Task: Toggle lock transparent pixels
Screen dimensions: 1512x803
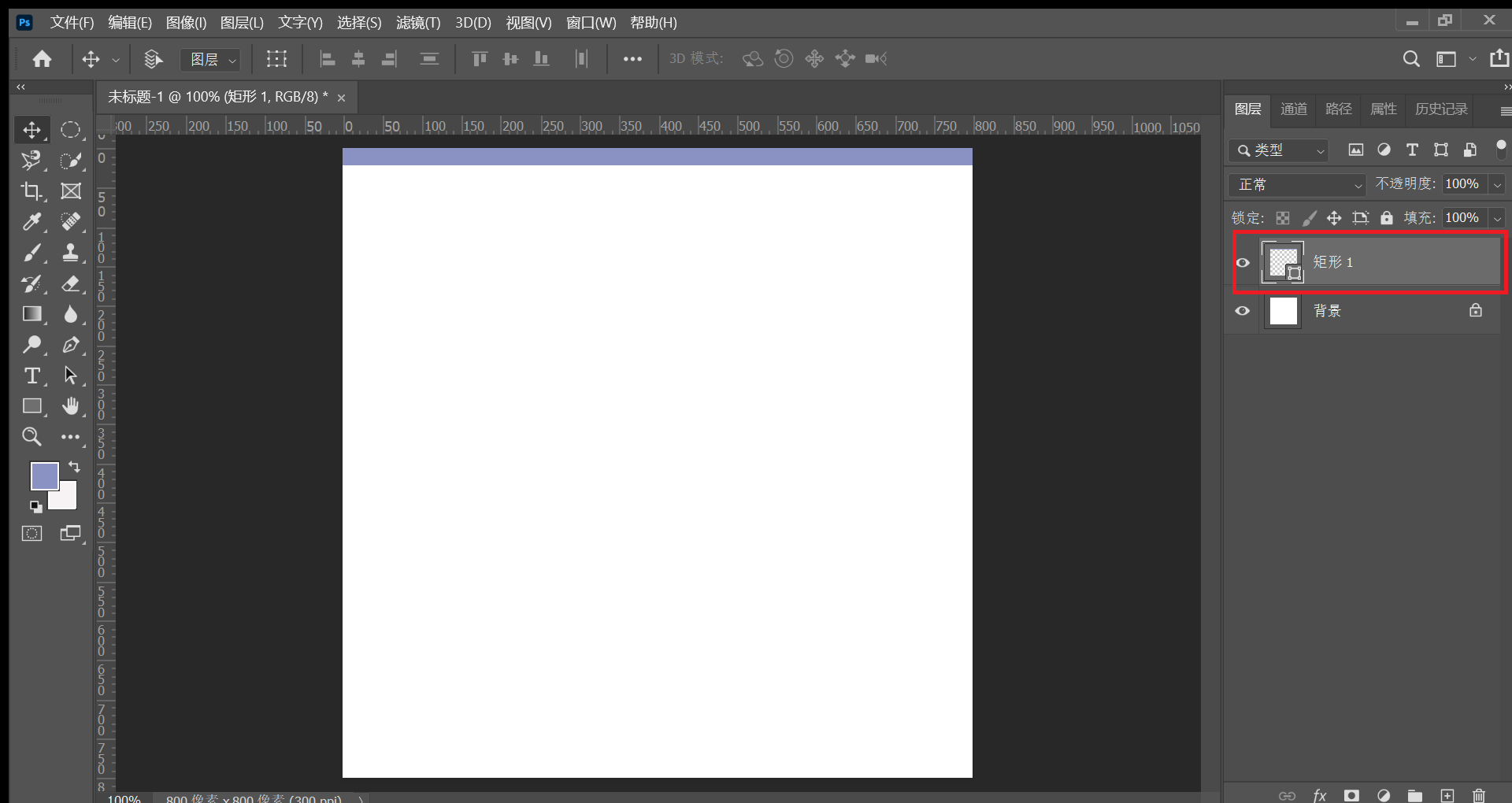Action: [x=1283, y=218]
